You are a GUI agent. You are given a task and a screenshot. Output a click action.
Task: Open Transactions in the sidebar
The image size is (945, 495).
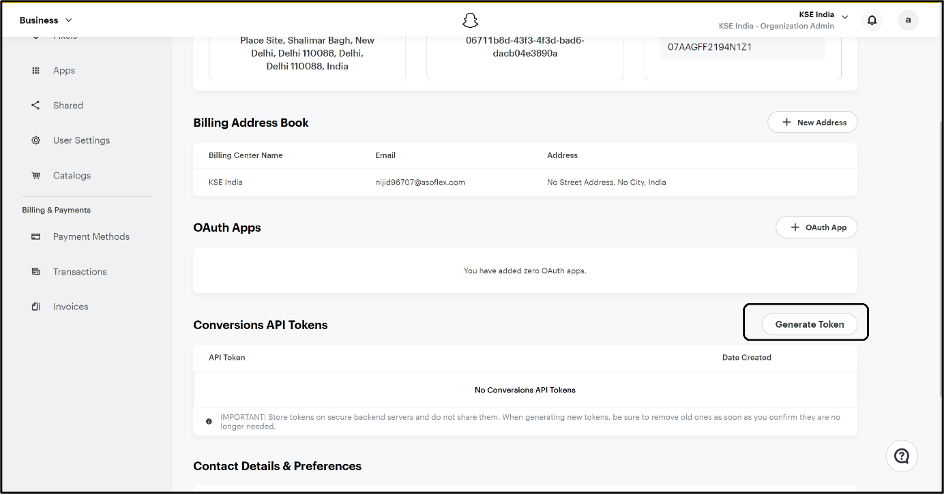(80, 272)
